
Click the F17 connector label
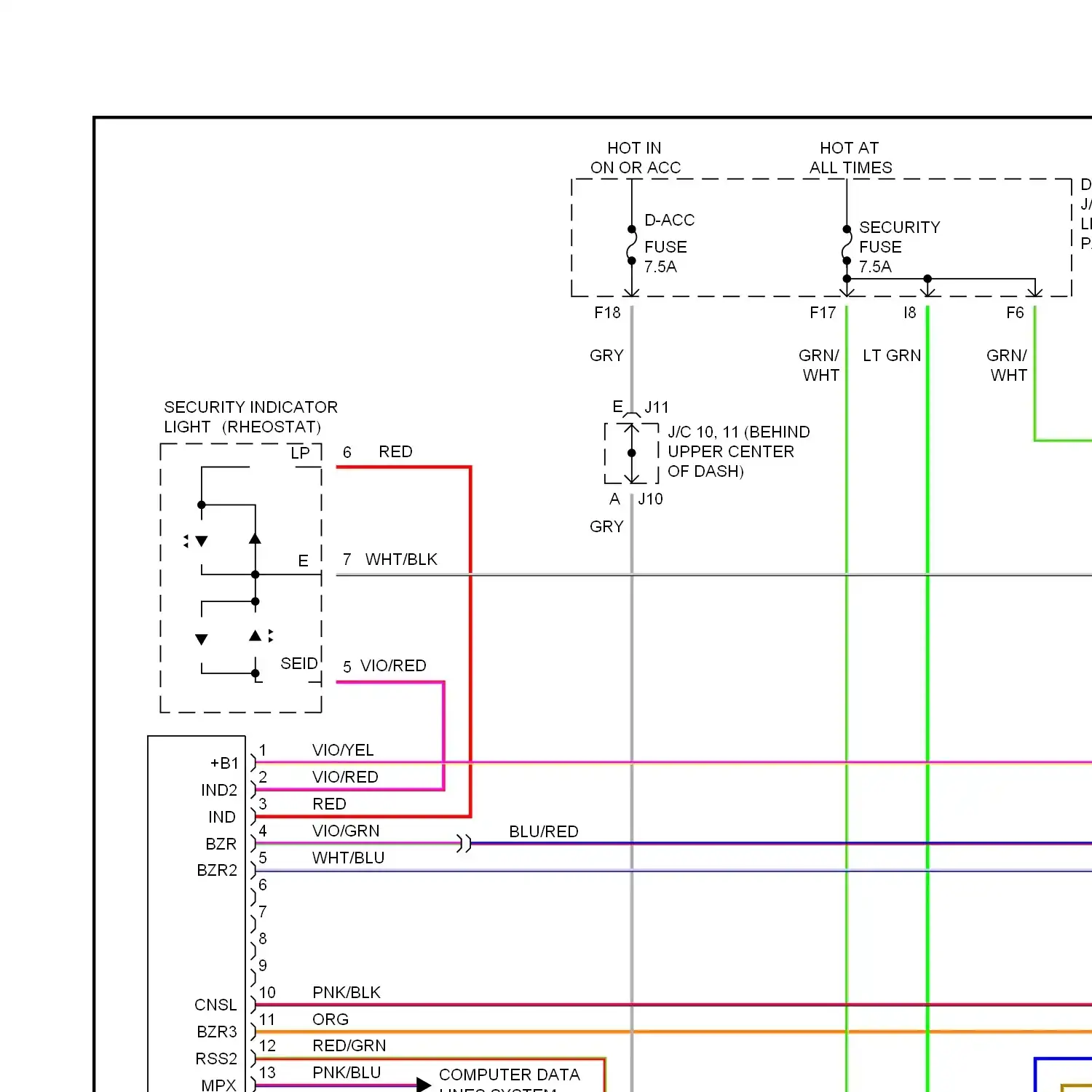pyautogui.click(x=823, y=313)
